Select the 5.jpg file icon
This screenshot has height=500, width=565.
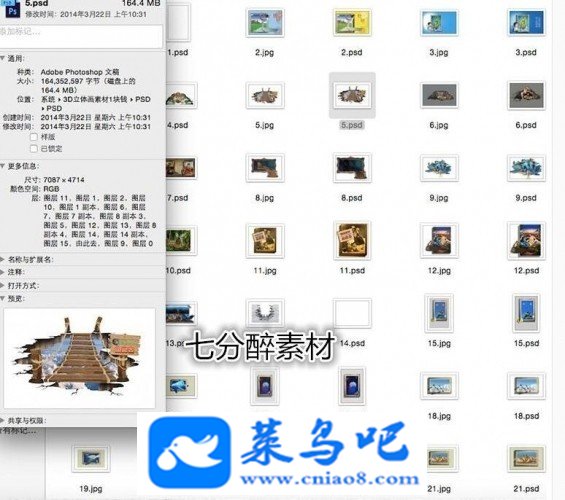pos(265,95)
